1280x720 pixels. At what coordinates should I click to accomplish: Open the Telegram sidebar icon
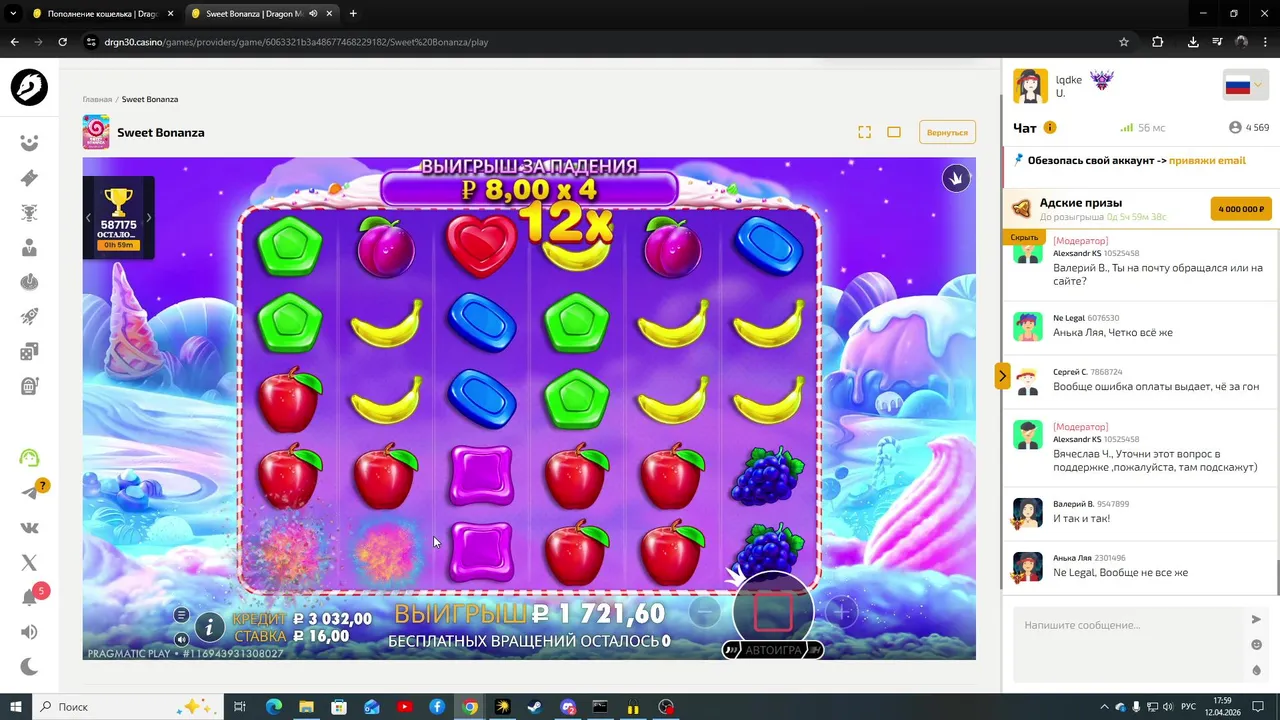(29, 492)
